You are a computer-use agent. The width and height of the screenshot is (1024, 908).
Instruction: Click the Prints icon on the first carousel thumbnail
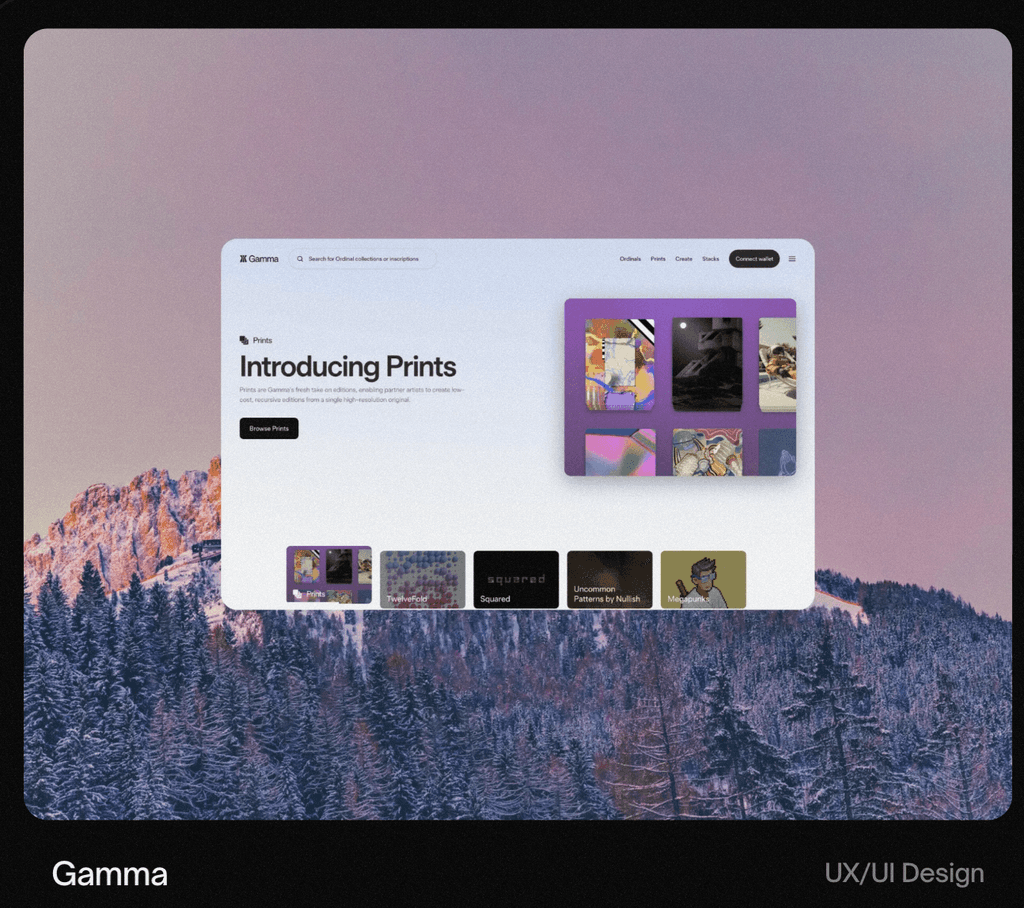pos(298,594)
